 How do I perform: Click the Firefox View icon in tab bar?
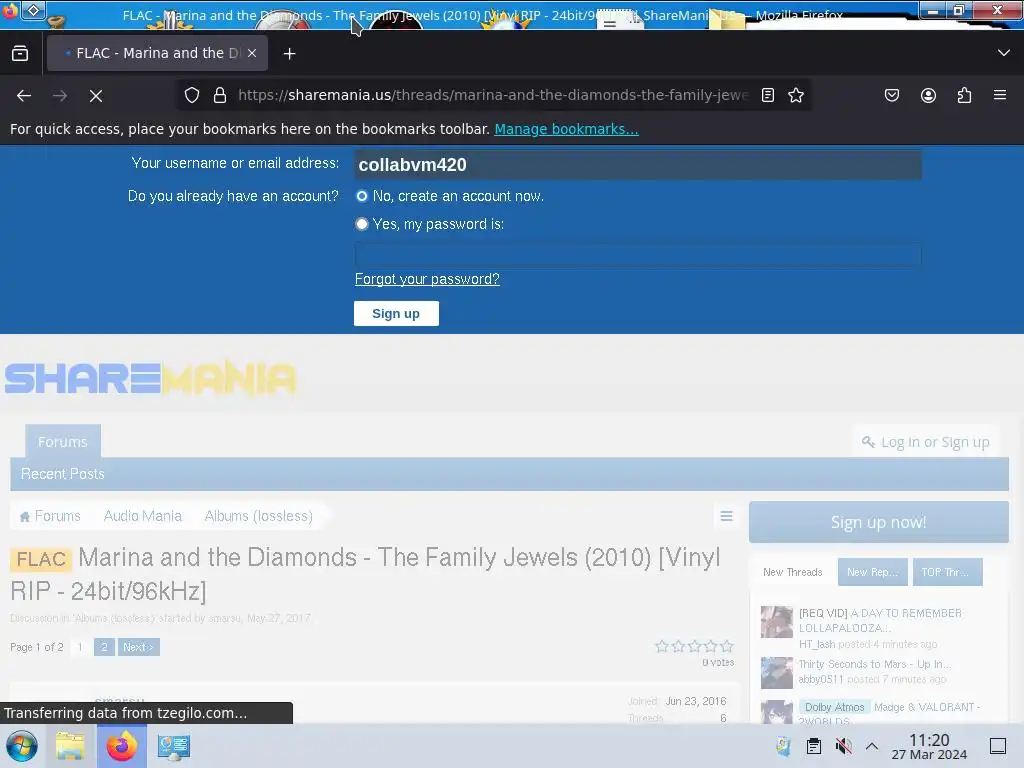20,54
